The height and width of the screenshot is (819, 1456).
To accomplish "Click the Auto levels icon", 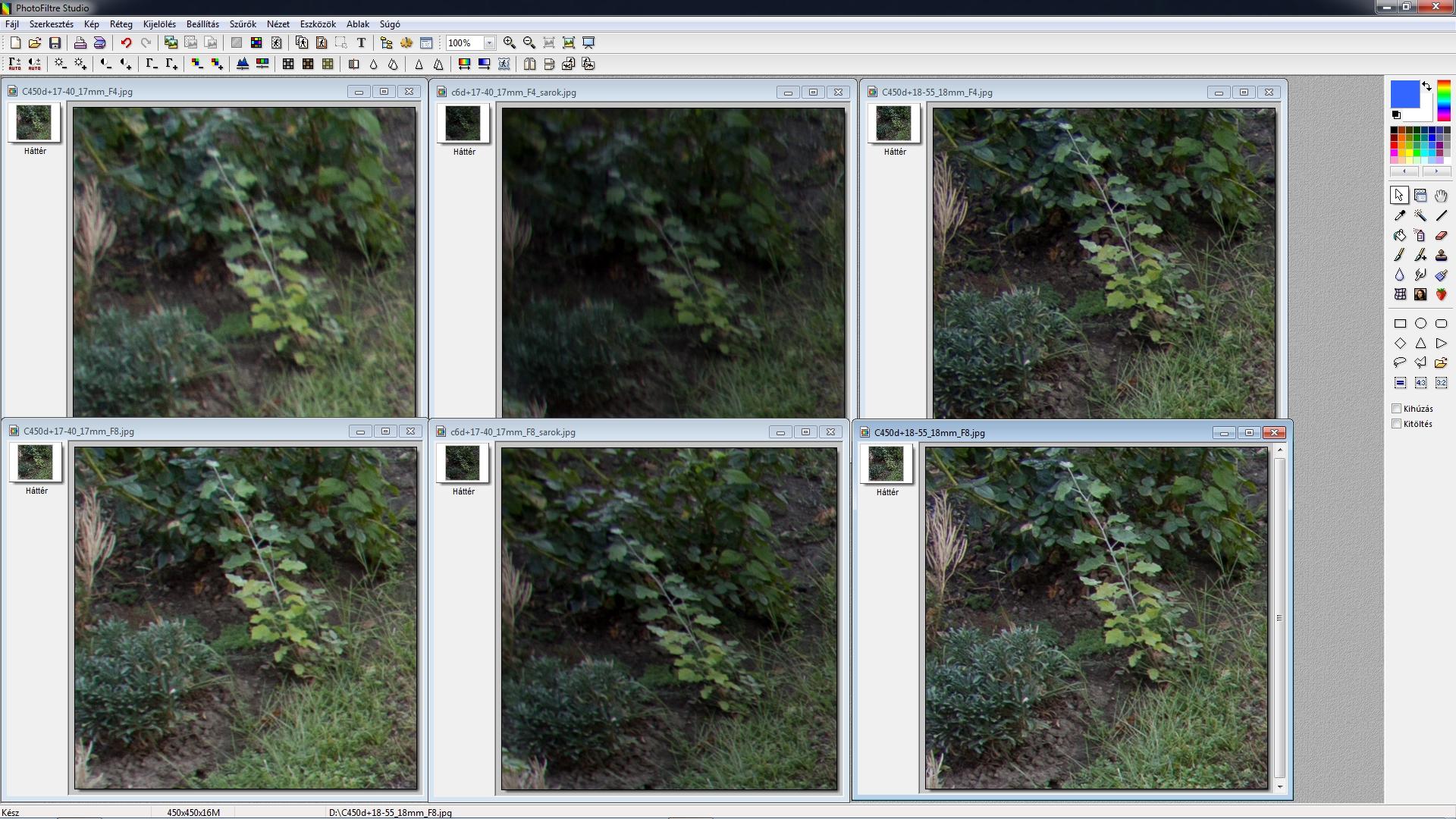I will pos(15,64).
